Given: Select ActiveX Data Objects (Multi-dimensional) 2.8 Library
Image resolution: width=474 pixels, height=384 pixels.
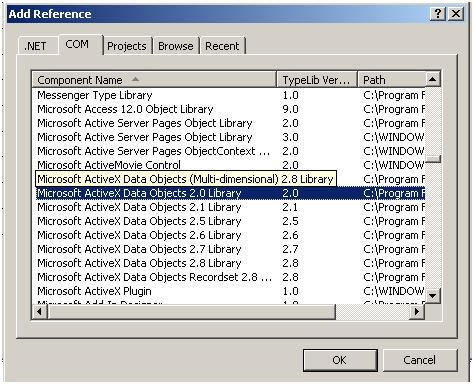Looking at the screenshot, I should tap(185, 179).
